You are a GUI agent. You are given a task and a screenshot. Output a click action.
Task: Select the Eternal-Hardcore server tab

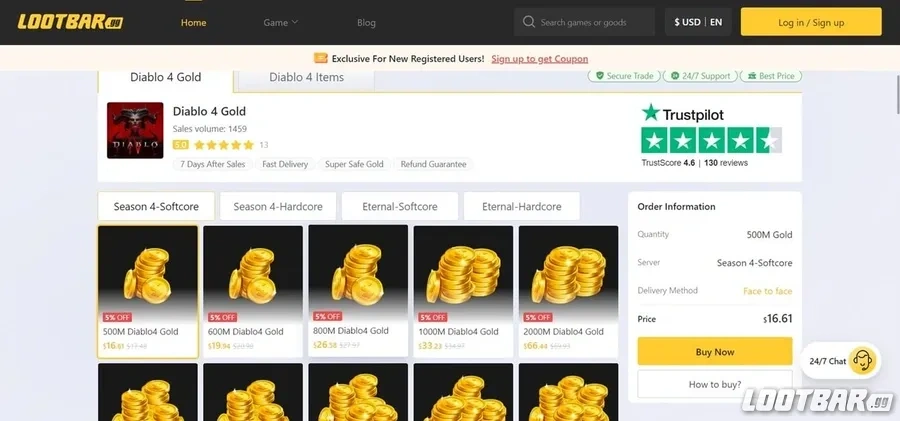[522, 207]
